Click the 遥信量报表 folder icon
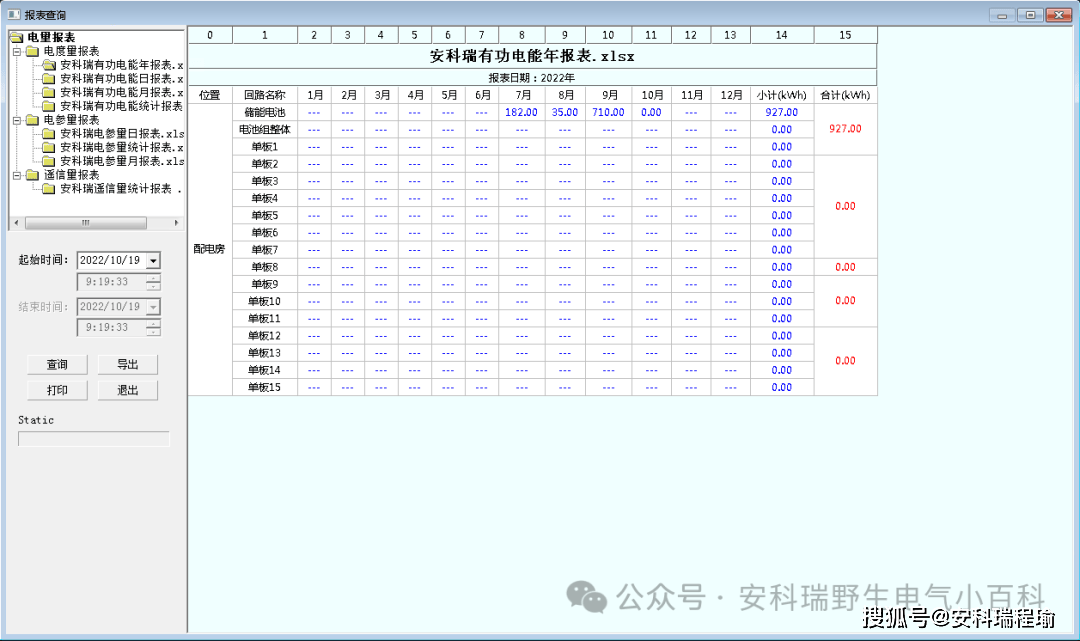This screenshot has height=641, width=1080. tap(32, 175)
